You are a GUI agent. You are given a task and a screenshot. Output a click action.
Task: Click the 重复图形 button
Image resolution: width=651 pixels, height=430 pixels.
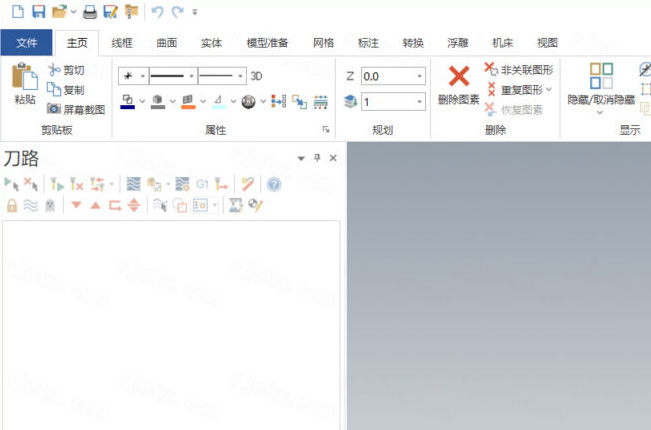tap(518, 89)
